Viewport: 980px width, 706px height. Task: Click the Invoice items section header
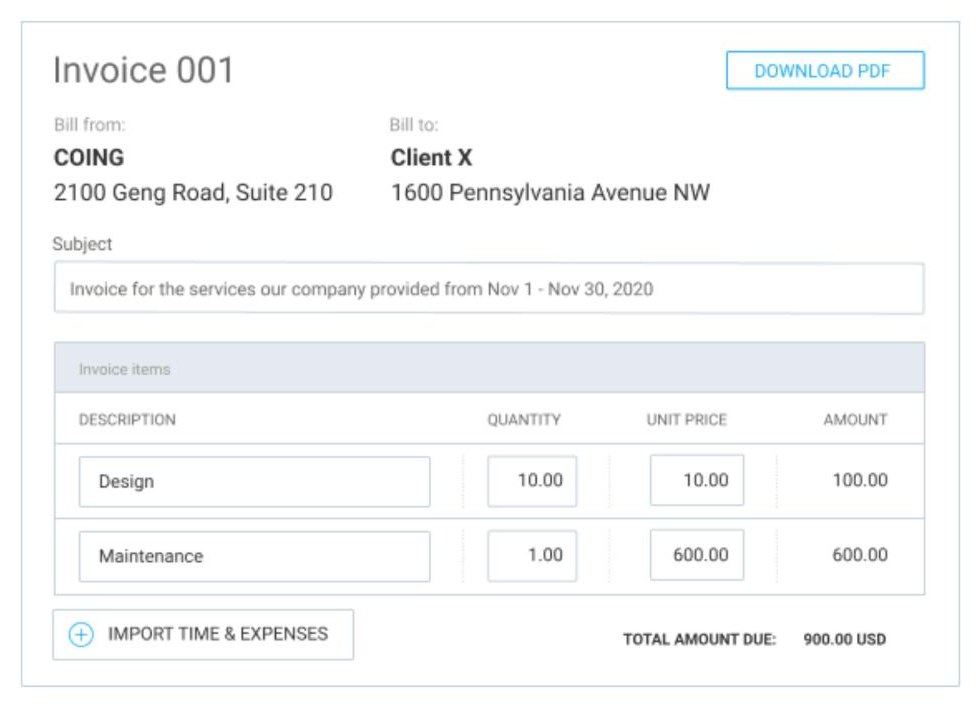[489, 368]
